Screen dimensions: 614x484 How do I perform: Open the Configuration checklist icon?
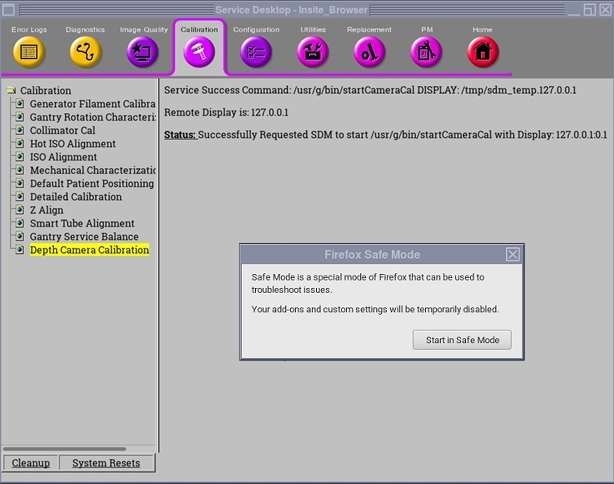pos(256,51)
